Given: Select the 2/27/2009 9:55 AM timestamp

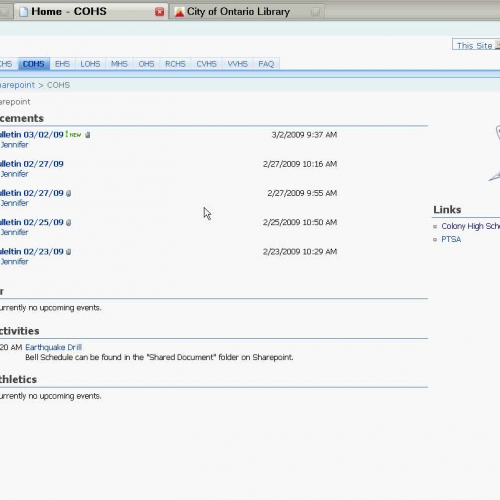Looking at the screenshot, I should pyautogui.click(x=302, y=193).
